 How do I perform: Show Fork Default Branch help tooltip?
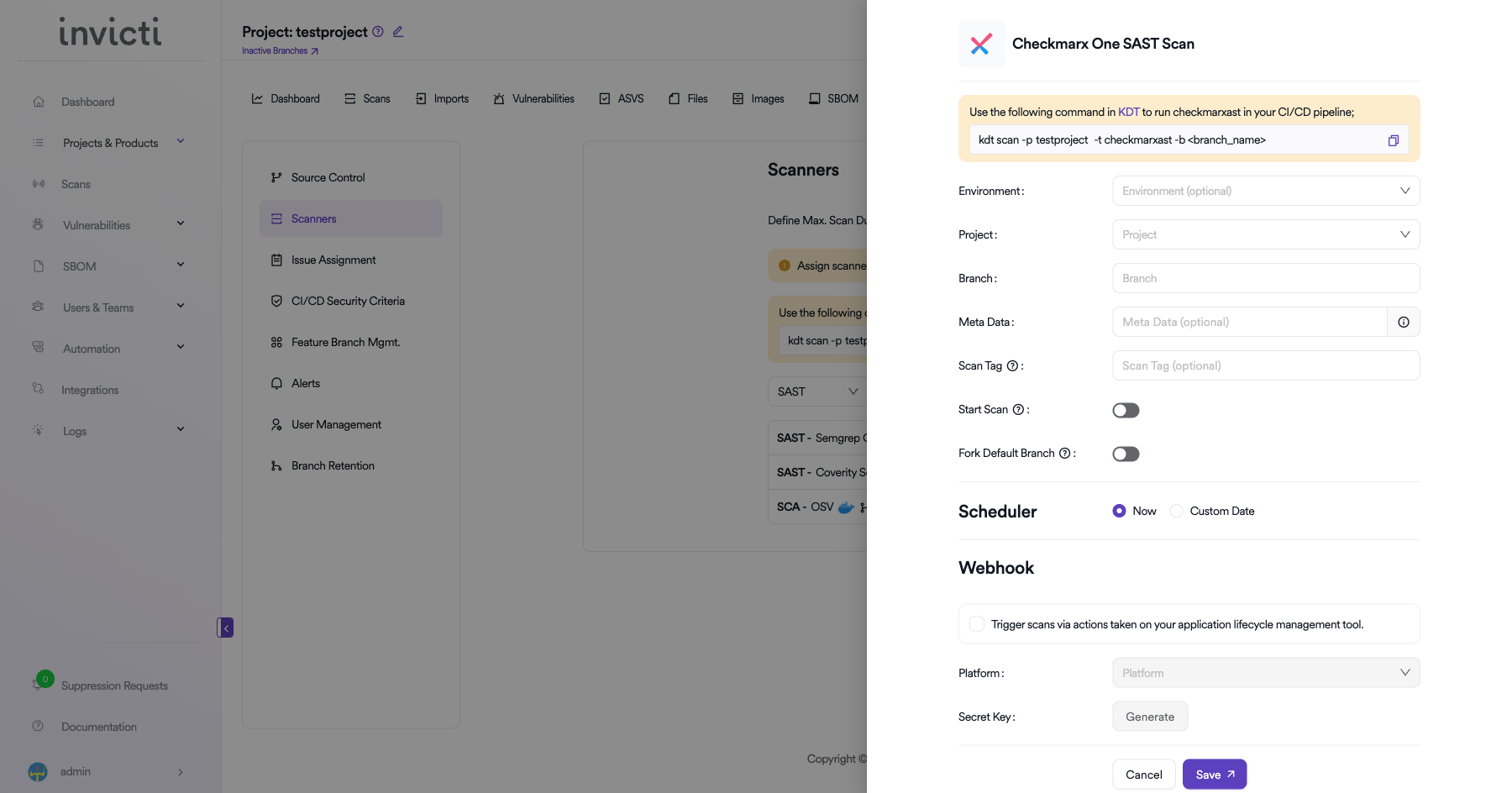[1064, 453]
